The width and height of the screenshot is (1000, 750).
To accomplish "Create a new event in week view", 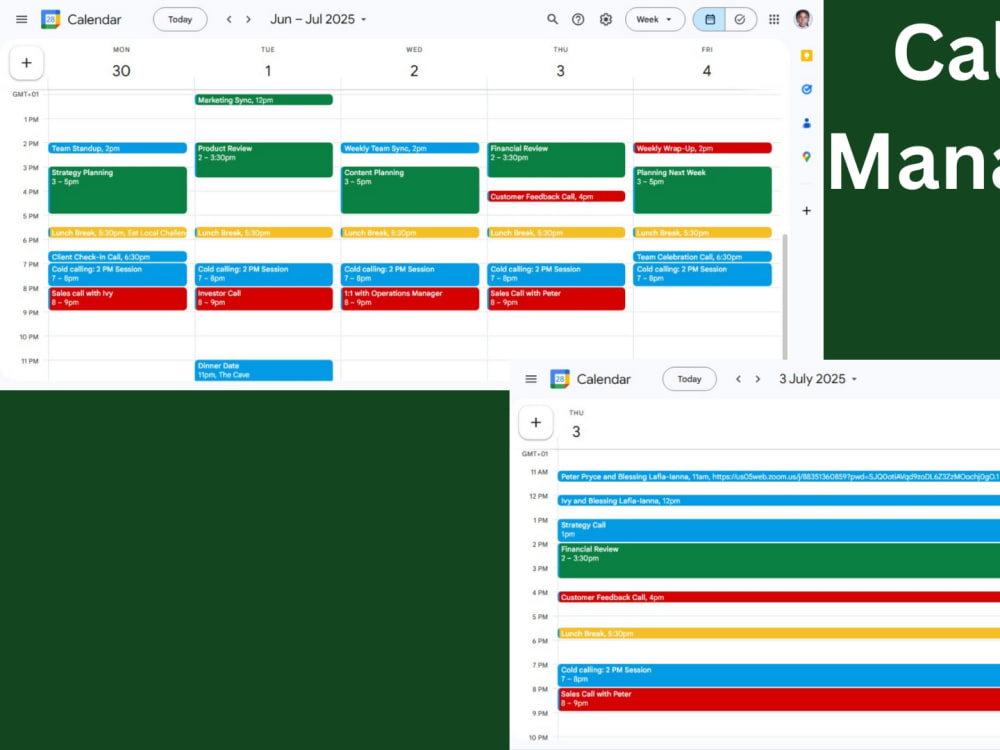I will click(x=26, y=63).
